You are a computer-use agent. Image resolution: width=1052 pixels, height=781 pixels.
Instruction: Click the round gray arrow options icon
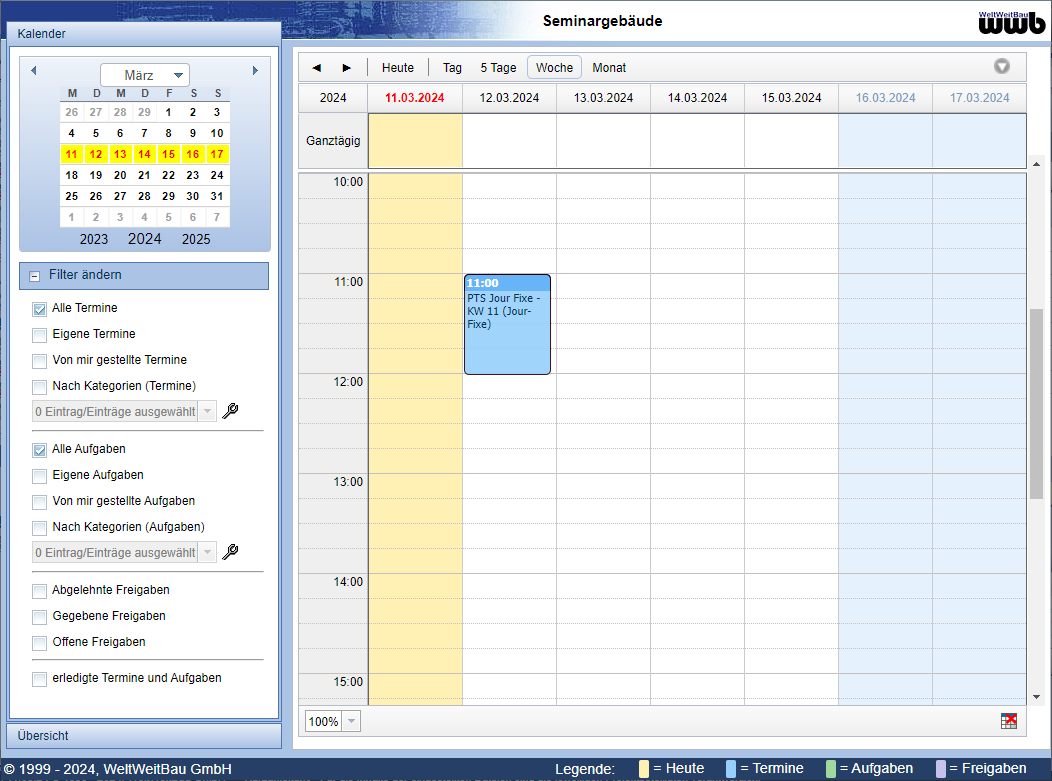1001,67
